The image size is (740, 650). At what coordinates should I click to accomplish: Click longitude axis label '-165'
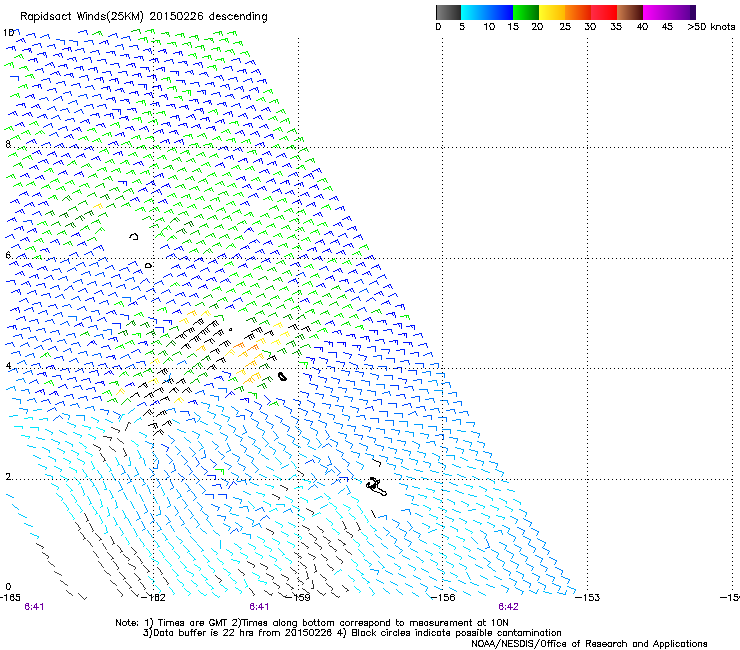pyautogui.click(x=10, y=598)
